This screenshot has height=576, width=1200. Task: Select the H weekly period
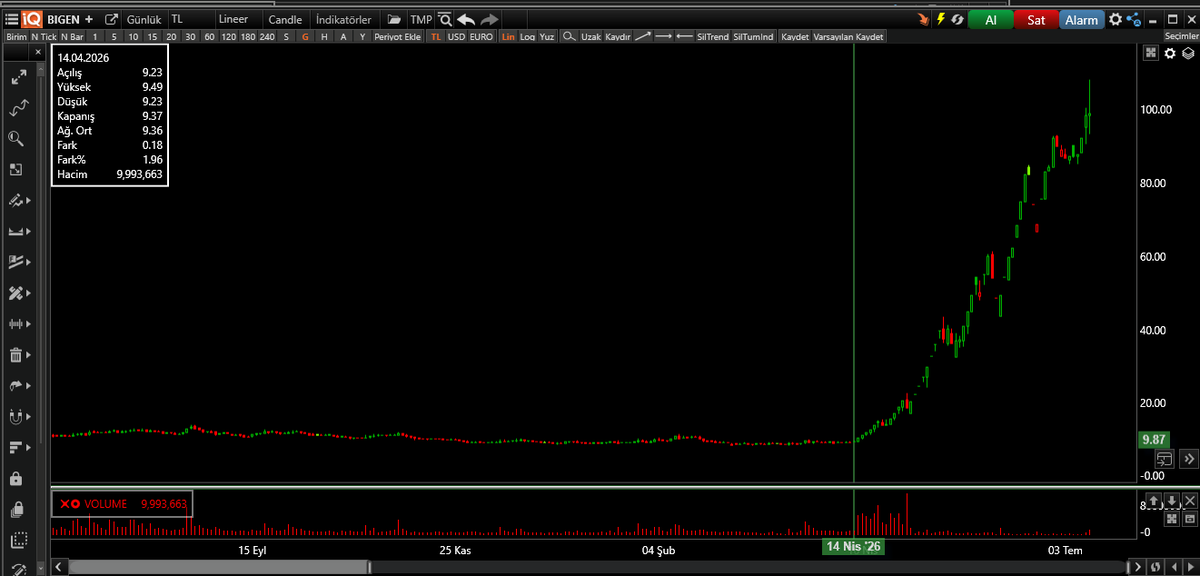point(324,36)
